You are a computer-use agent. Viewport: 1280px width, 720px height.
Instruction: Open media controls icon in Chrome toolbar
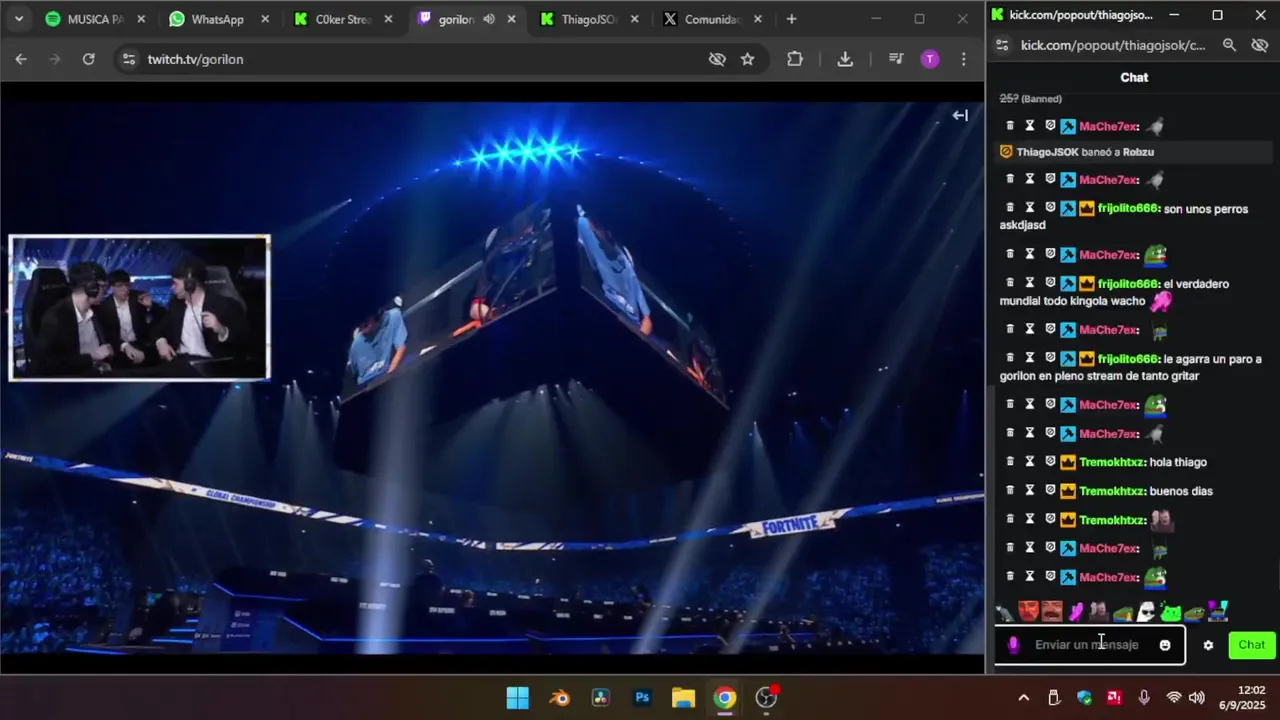pyautogui.click(x=896, y=59)
